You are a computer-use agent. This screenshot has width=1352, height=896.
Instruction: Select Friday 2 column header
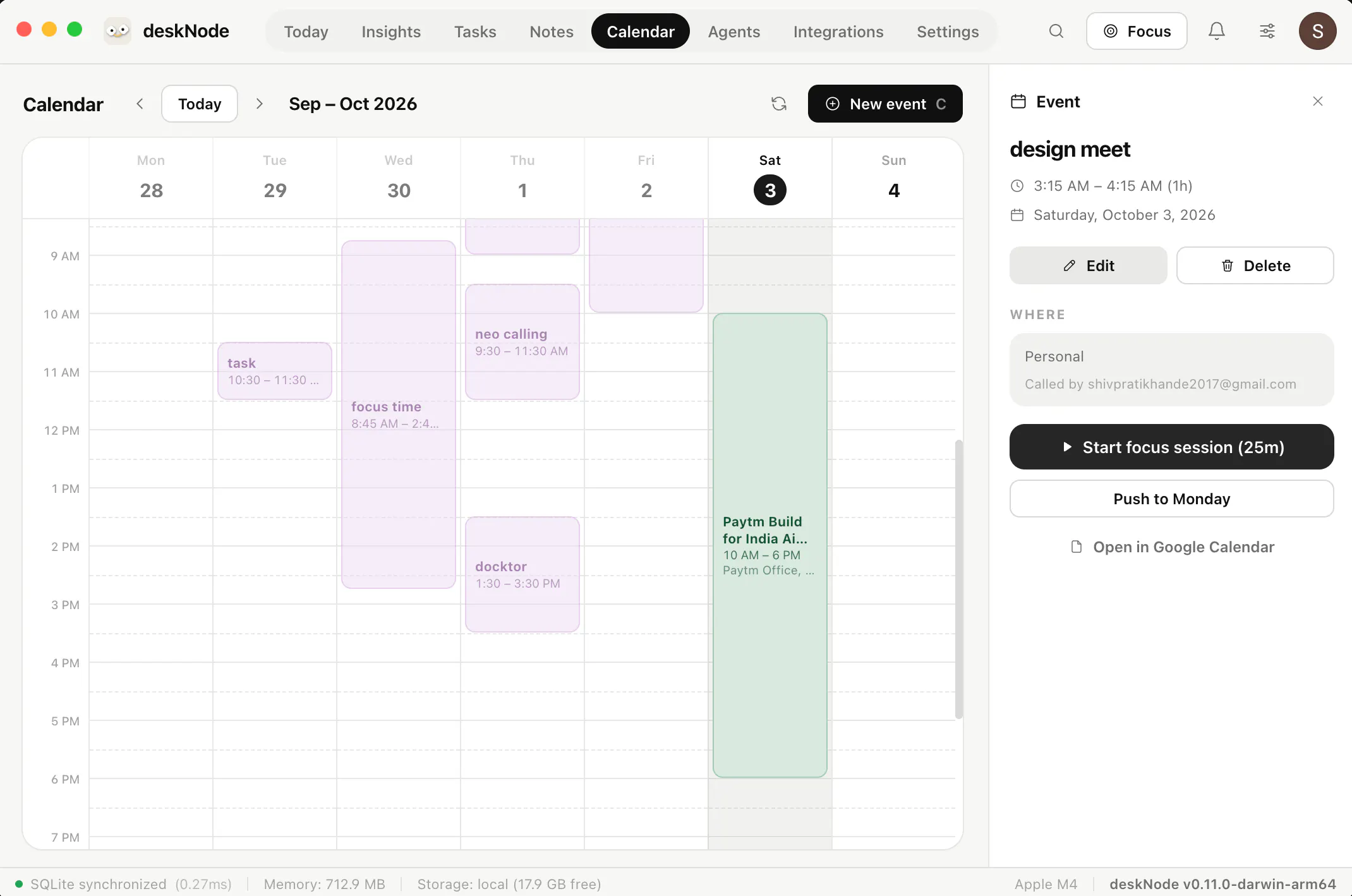point(646,178)
